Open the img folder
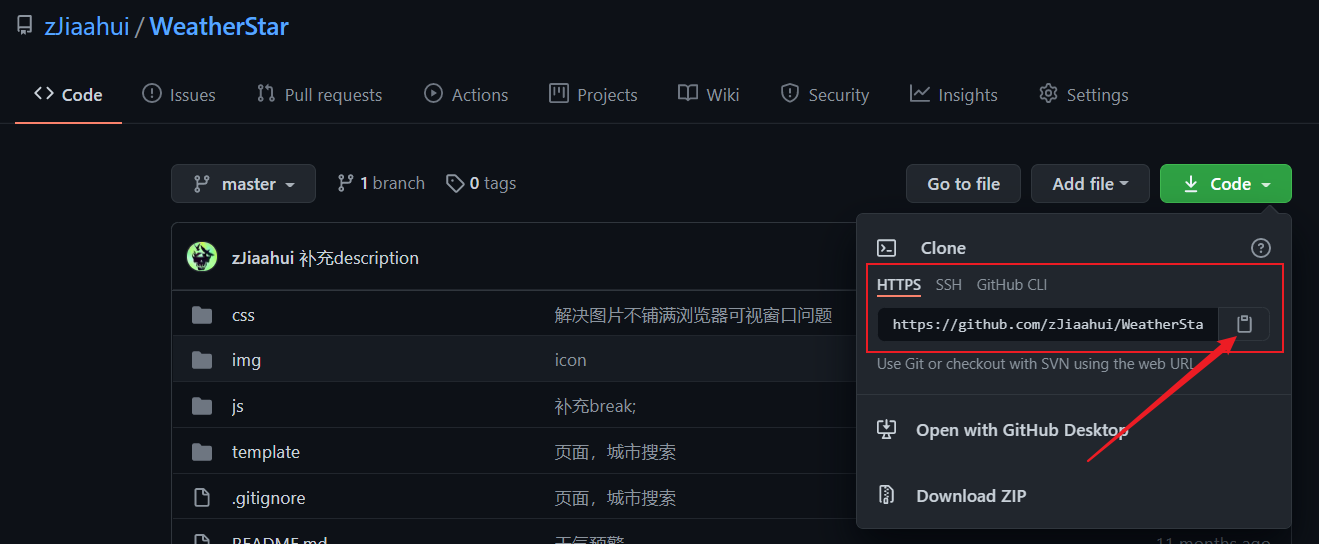 coord(246,360)
